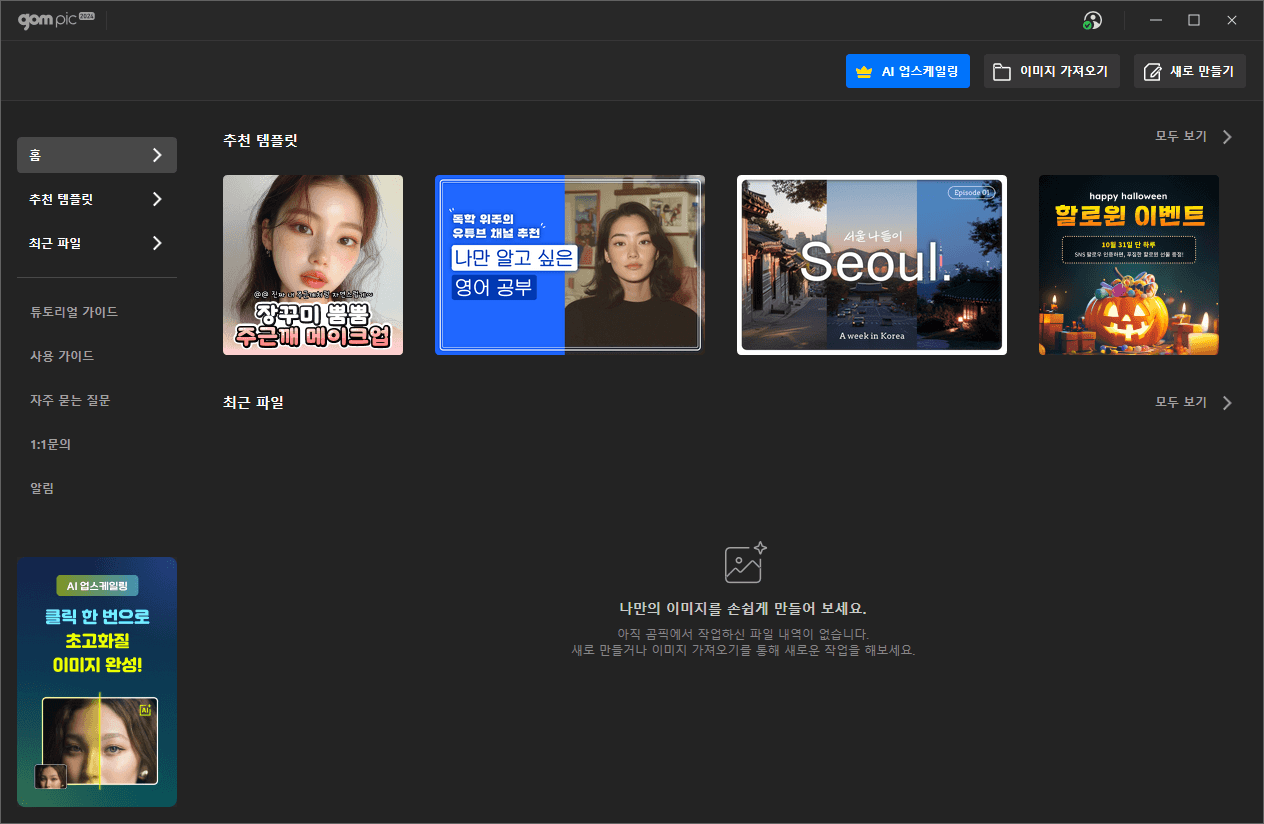This screenshot has width=1264, height=824.
Task: Click the empty image placeholder icon
Action: point(745,562)
